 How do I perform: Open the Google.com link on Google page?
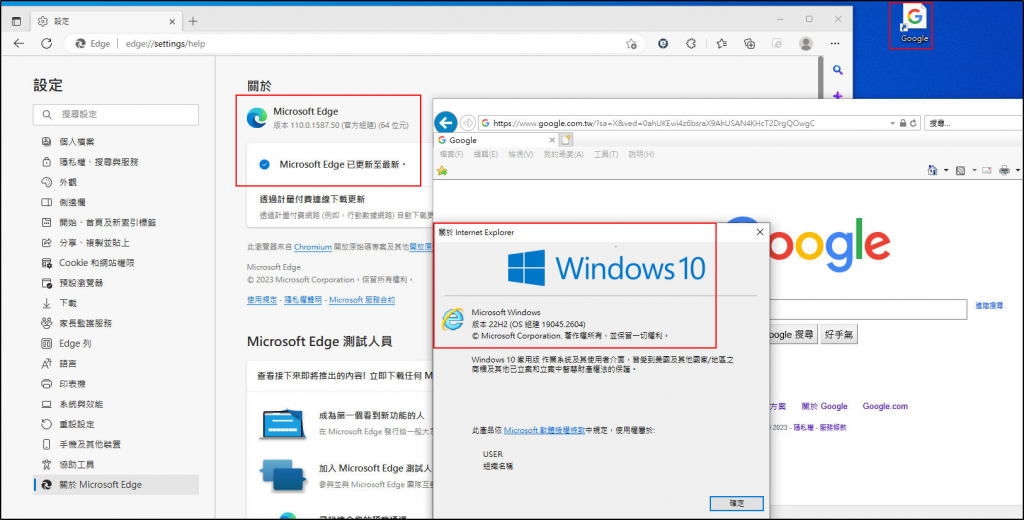tap(885, 406)
